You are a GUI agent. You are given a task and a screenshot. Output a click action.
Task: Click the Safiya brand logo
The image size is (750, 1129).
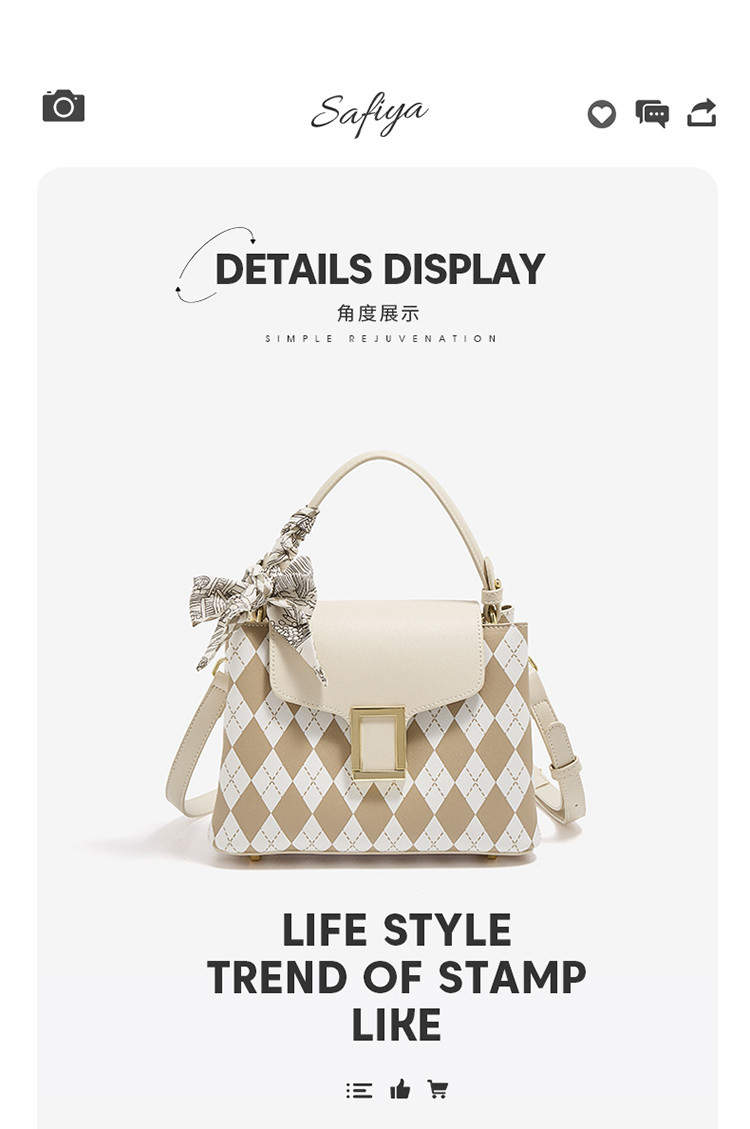[369, 114]
